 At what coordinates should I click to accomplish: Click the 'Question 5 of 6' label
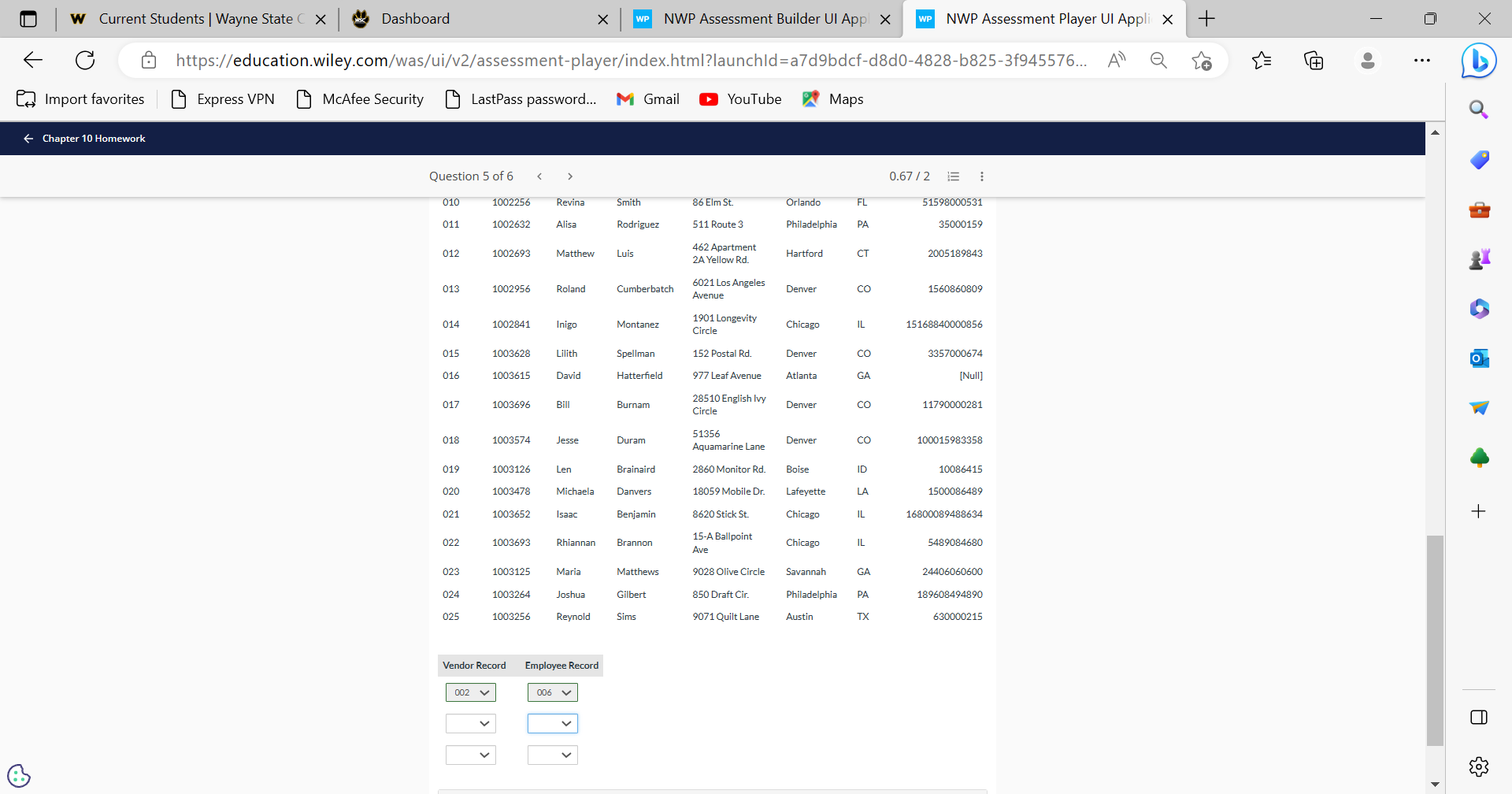click(471, 176)
